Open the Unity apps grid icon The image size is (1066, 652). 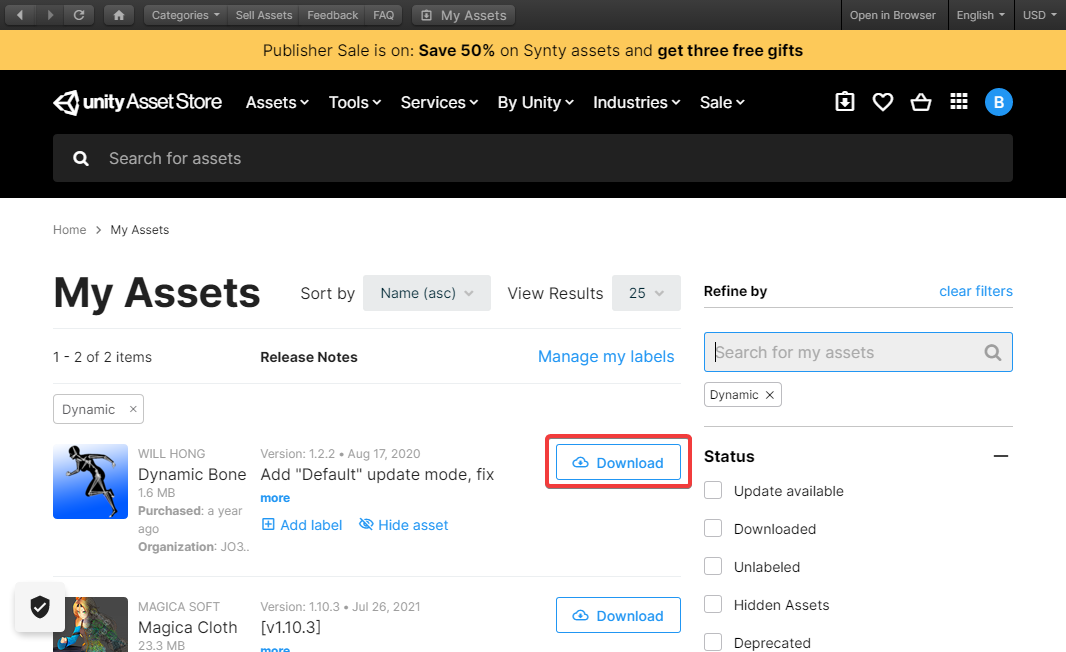pyautogui.click(x=959, y=101)
